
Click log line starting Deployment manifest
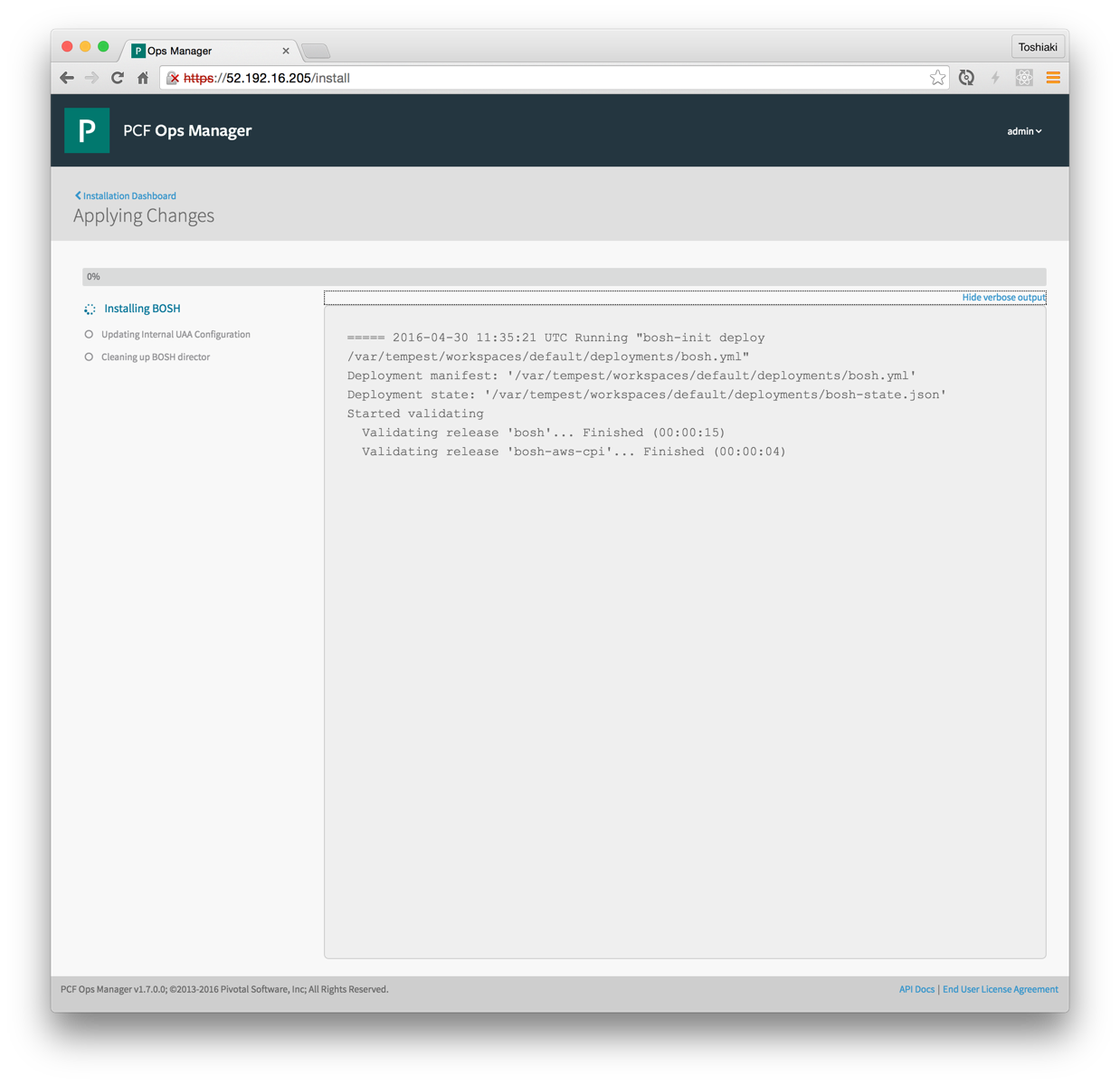(631, 376)
